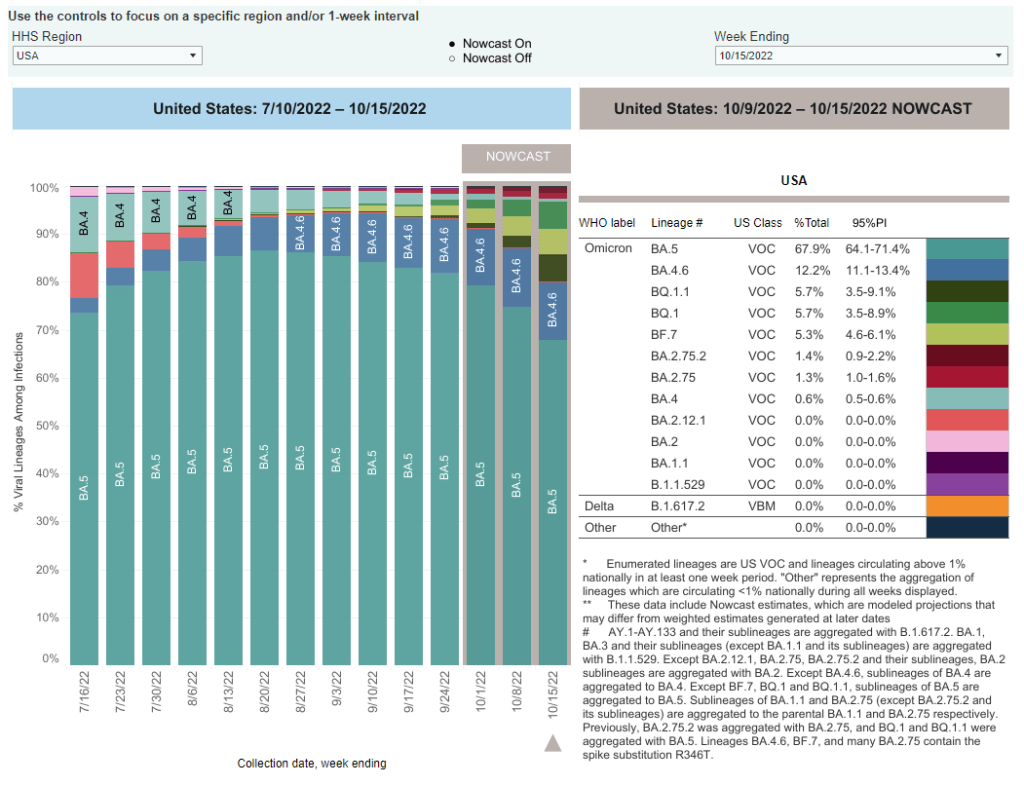The image size is (1024, 785).
Task: Select the Nowcast Off radio button
Action: pyautogui.click(x=453, y=58)
